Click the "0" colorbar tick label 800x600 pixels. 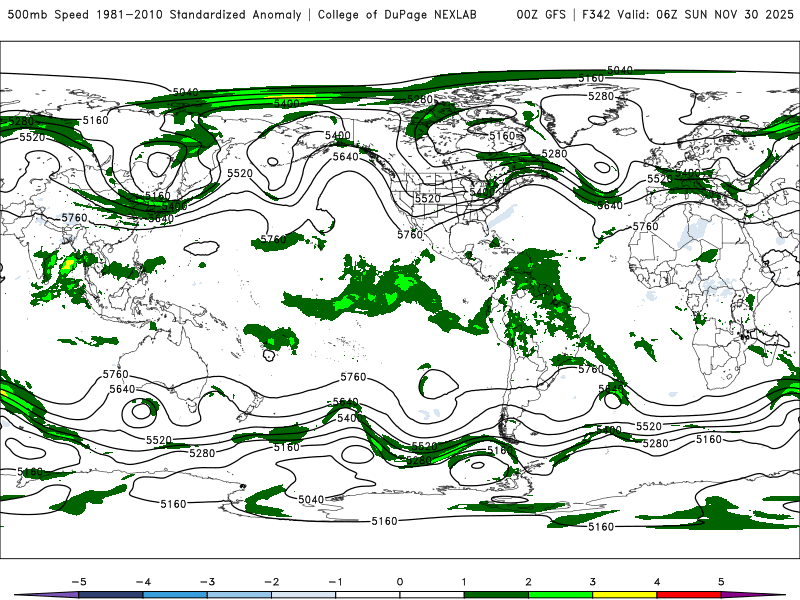400,582
